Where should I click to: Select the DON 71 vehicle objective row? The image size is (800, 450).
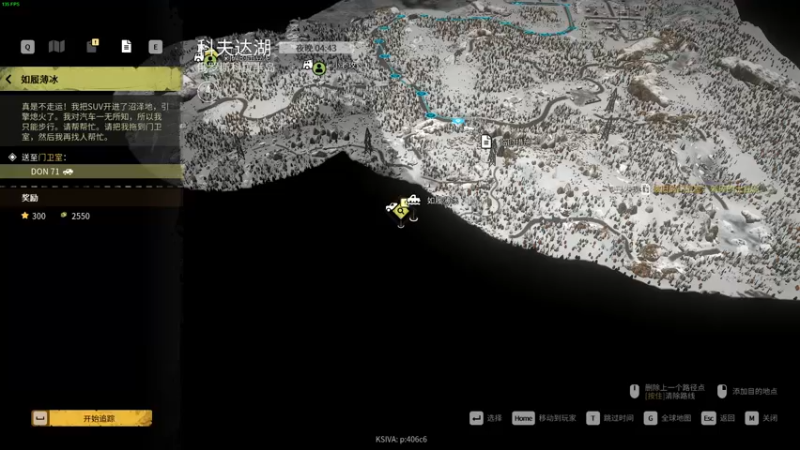91,171
